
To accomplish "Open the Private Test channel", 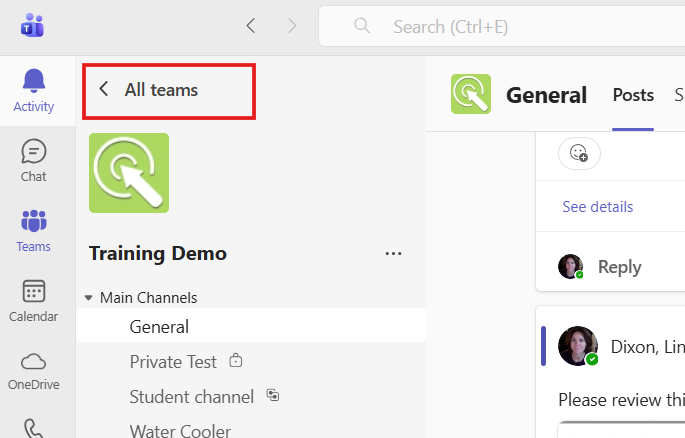I will [x=175, y=361].
